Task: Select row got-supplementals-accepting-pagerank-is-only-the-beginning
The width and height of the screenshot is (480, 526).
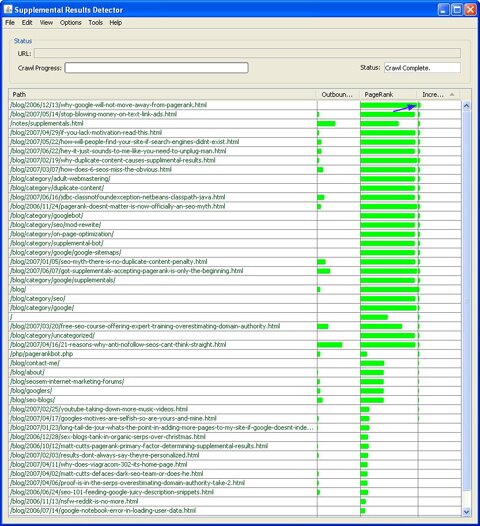Action: [x=235, y=271]
